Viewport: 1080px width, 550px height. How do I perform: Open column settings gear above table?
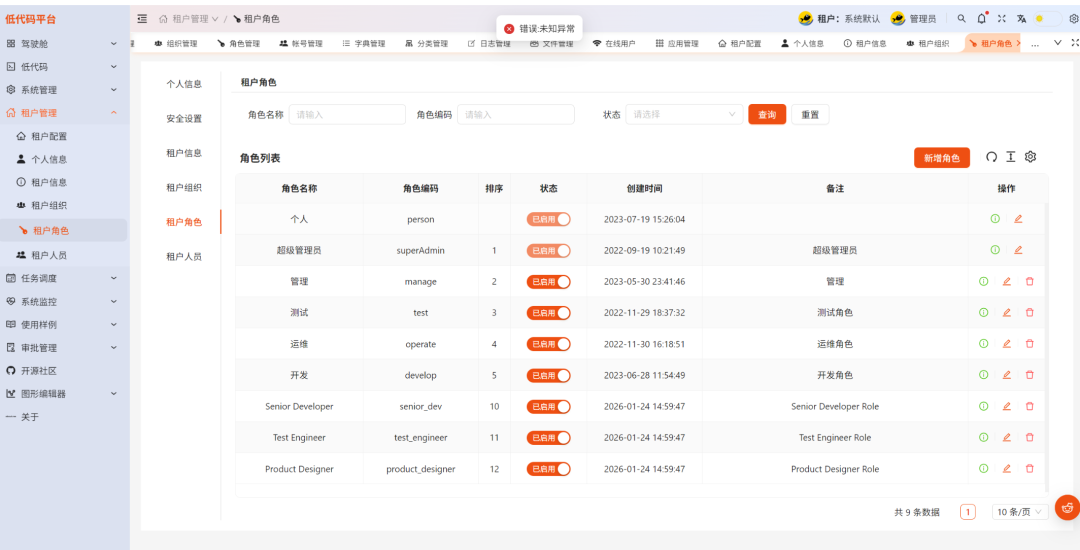1030,157
